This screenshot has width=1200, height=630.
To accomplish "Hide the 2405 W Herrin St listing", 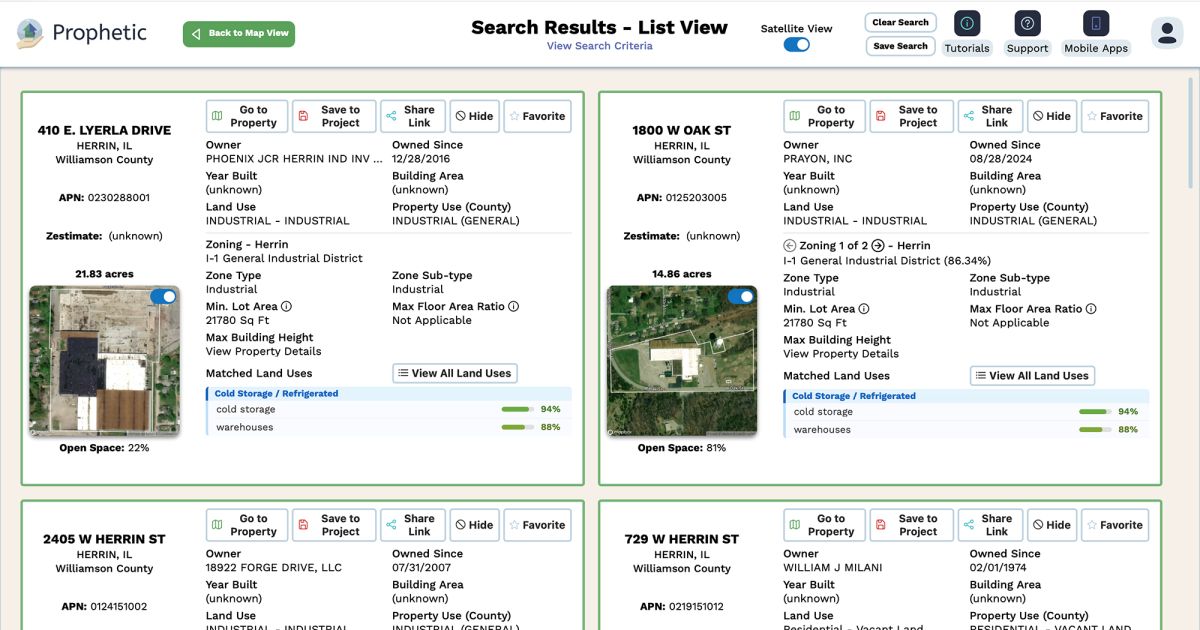I will click(x=475, y=525).
